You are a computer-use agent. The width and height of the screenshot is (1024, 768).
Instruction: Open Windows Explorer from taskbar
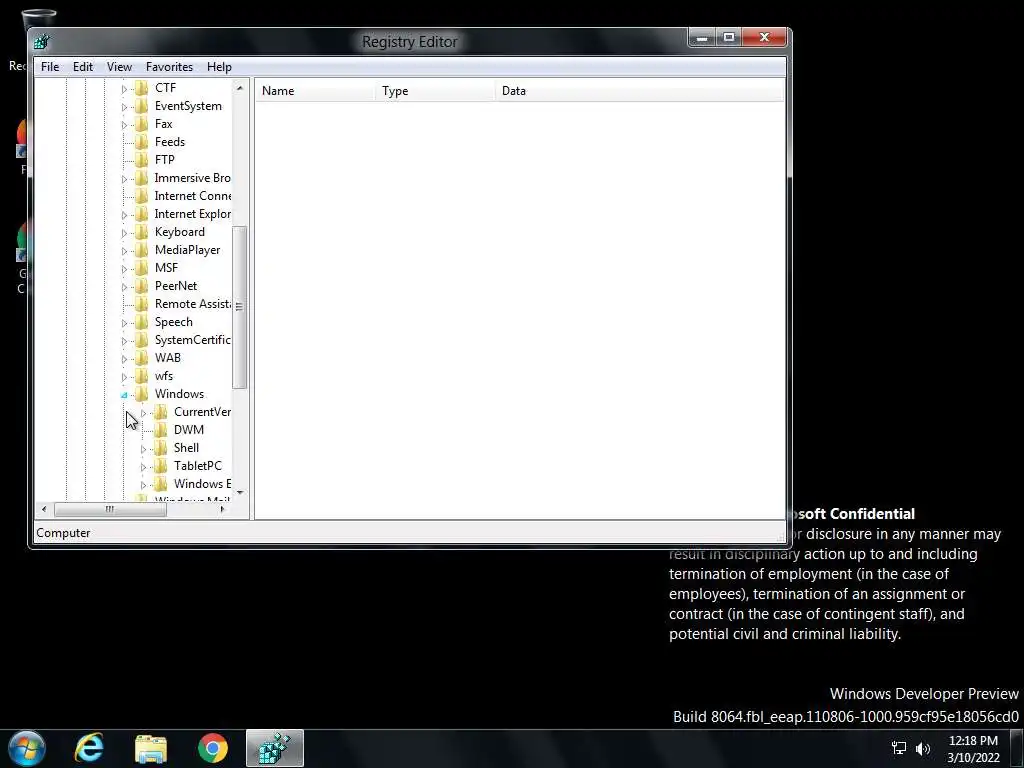click(151, 748)
